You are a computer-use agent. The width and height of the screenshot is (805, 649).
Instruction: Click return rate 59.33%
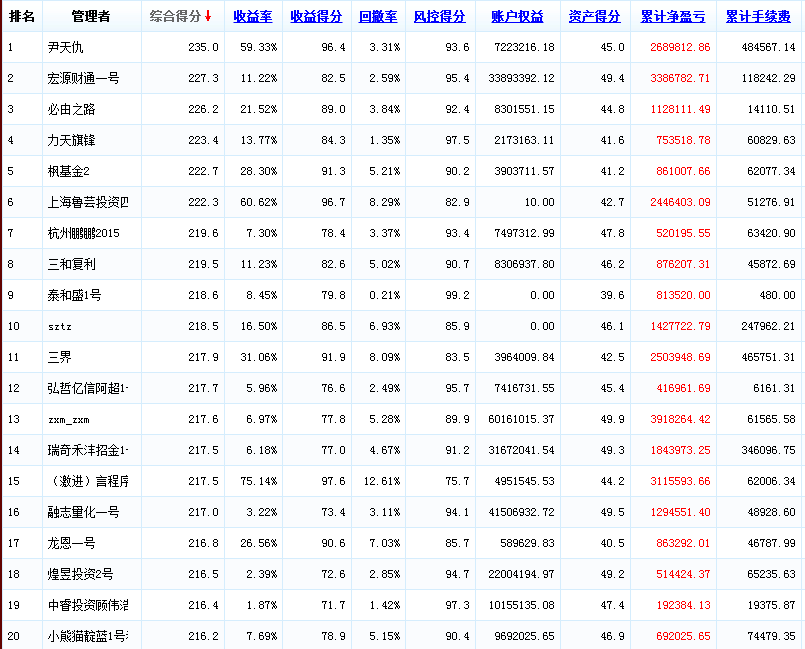259,47
